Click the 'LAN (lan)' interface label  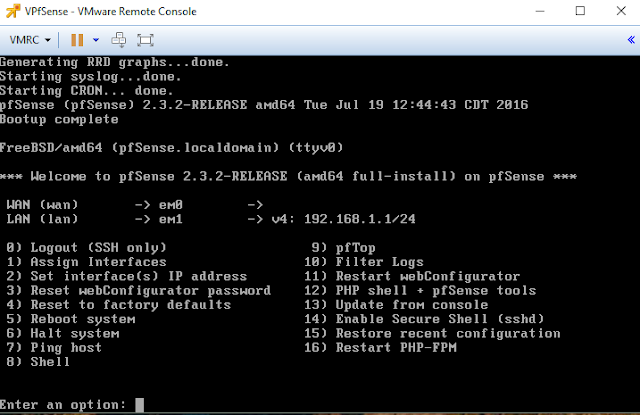42,219
